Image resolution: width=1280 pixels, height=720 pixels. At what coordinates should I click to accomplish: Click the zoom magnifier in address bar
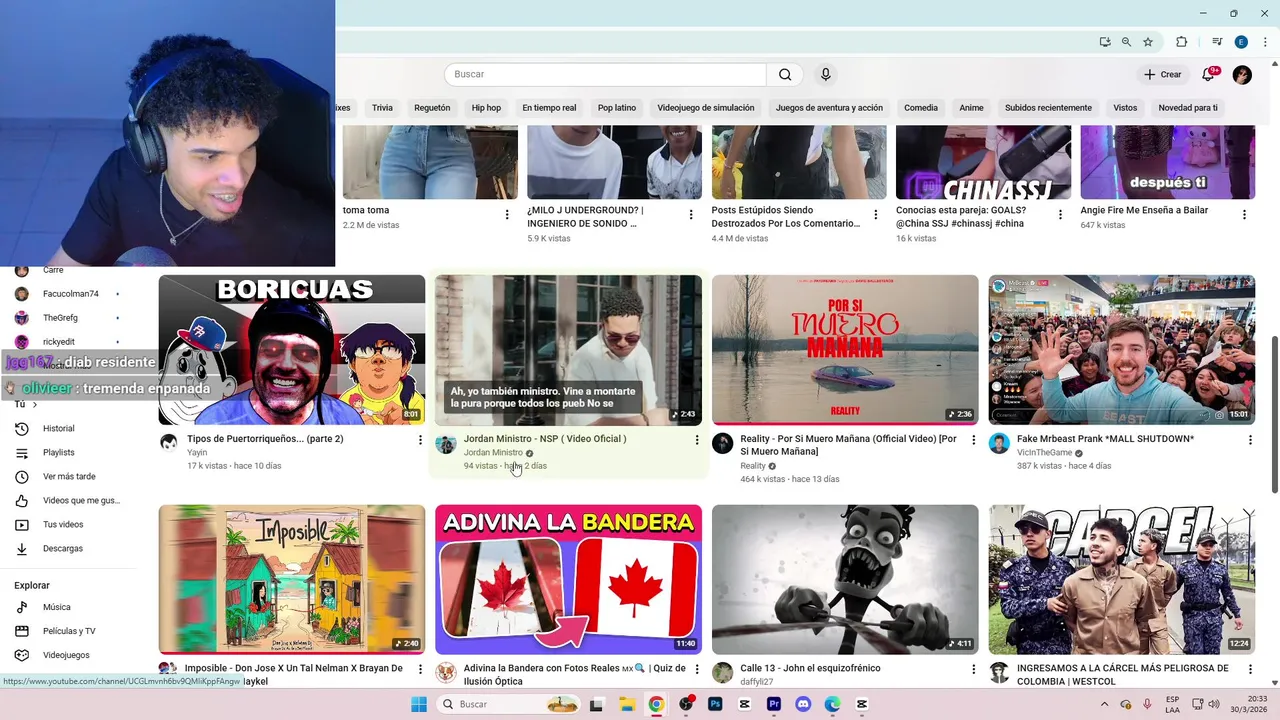pos(1126,42)
